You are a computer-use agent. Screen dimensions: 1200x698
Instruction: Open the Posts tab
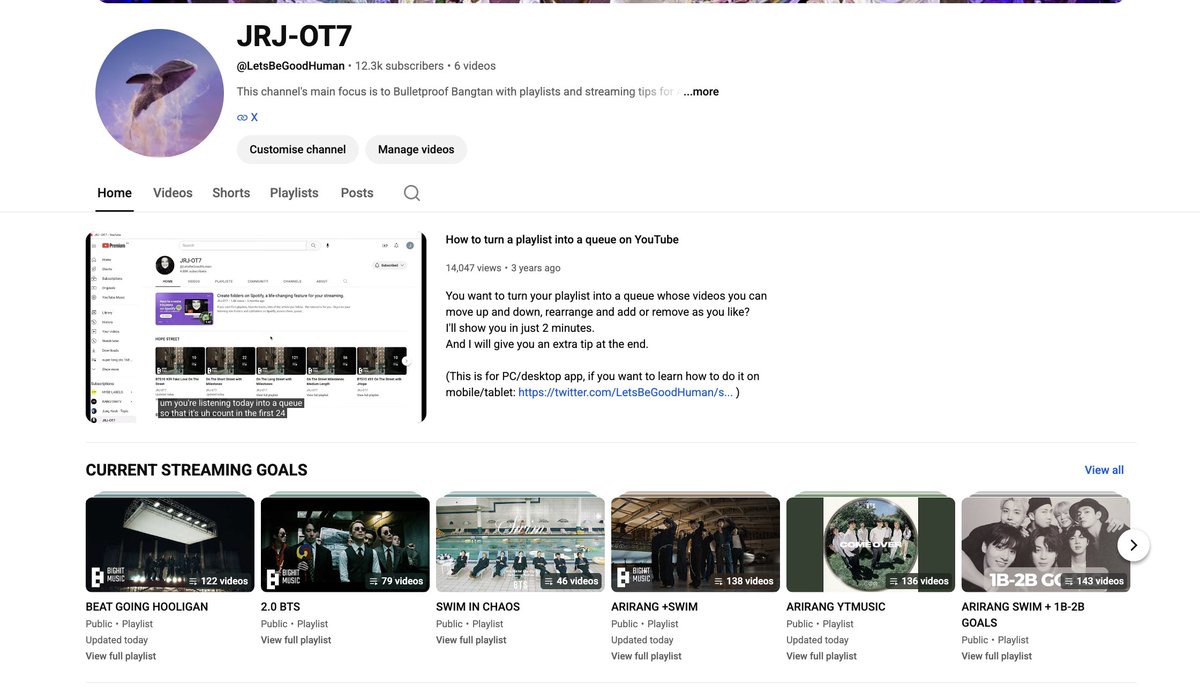tap(357, 193)
